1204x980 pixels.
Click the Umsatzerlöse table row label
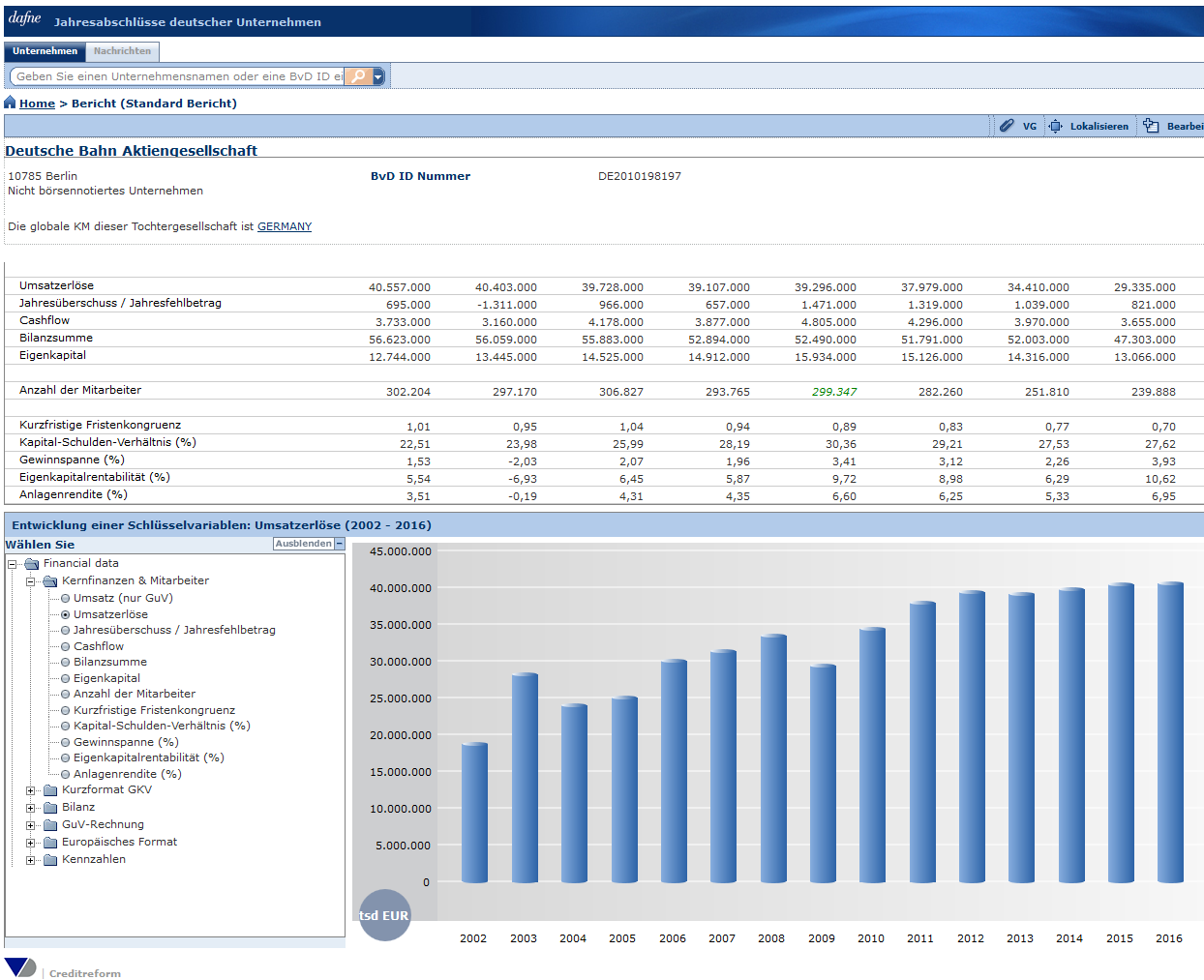pos(56,285)
